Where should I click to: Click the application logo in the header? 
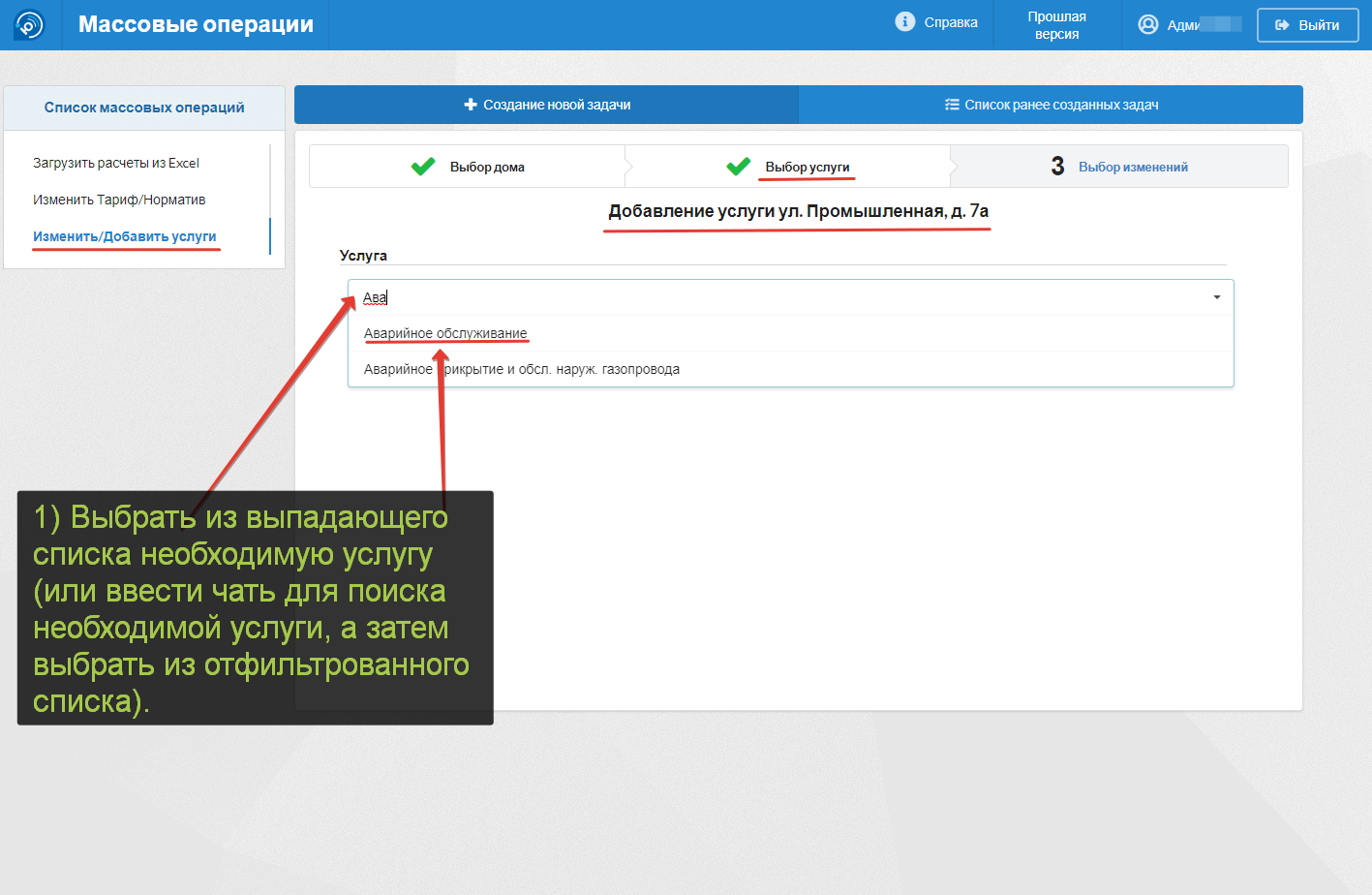click(30, 25)
